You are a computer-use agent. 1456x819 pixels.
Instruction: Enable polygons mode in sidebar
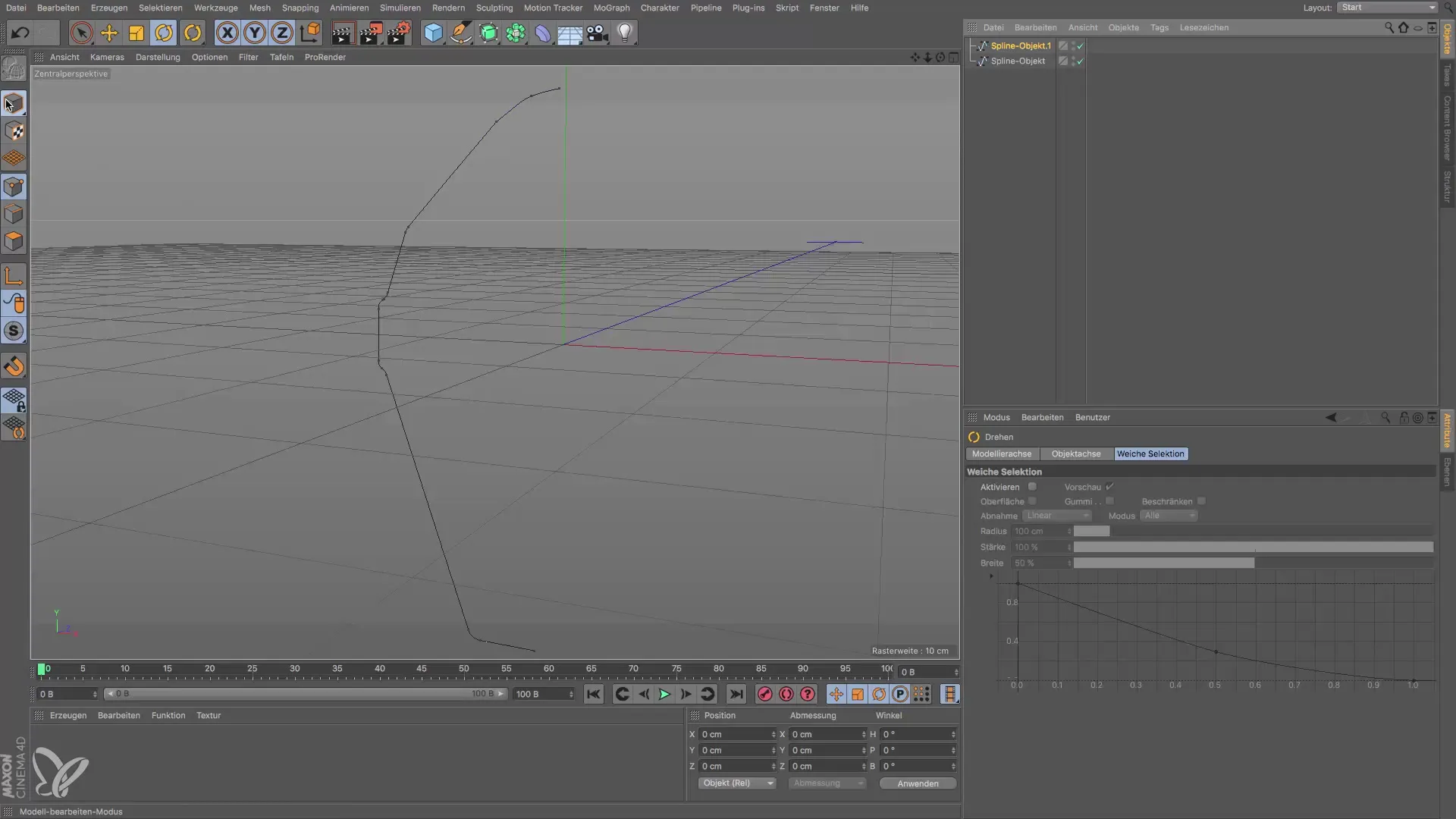[14, 241]
